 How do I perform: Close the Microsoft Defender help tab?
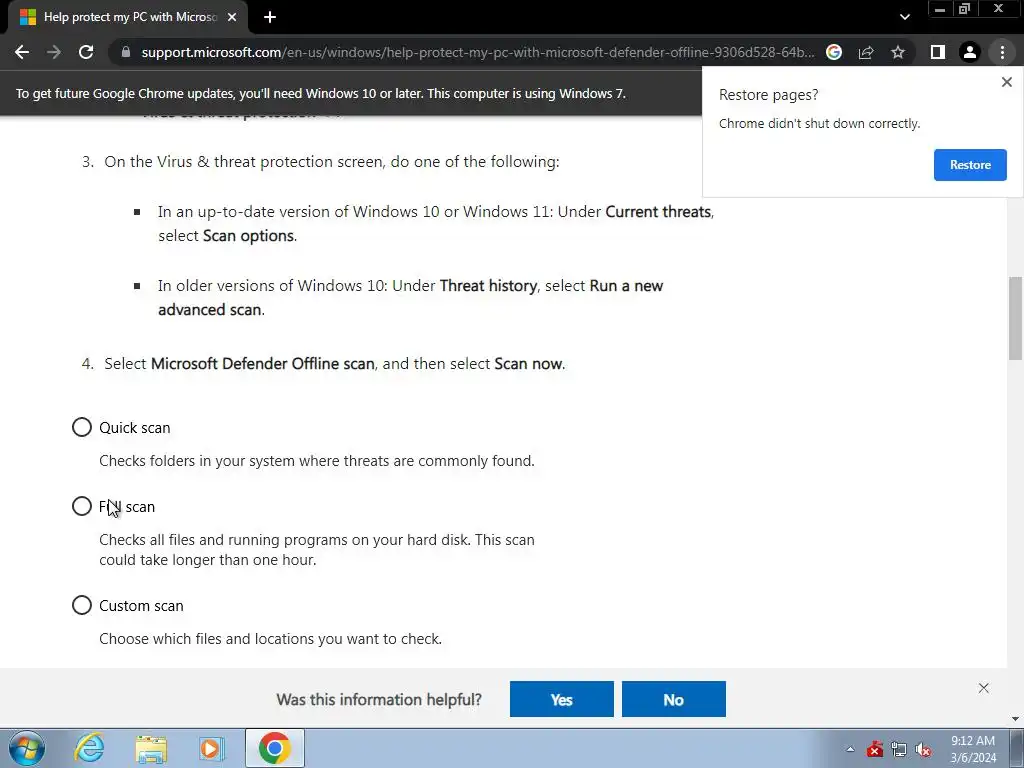click(x=232, y=17)
